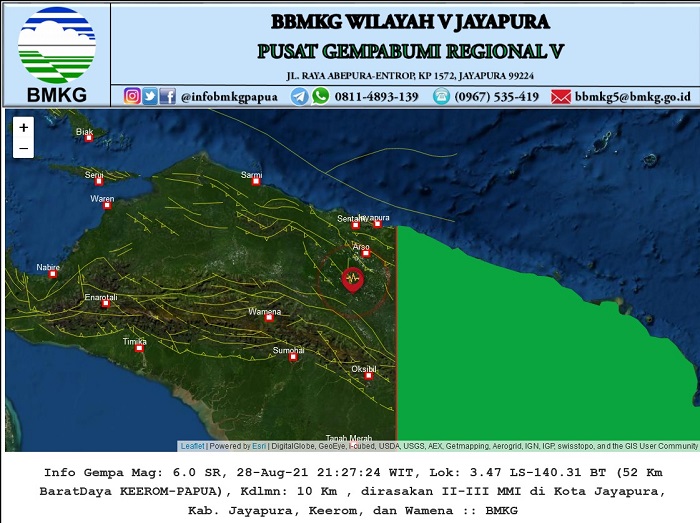Select the Jayapura city marker

pyautogui.click(x=378, y=224)
